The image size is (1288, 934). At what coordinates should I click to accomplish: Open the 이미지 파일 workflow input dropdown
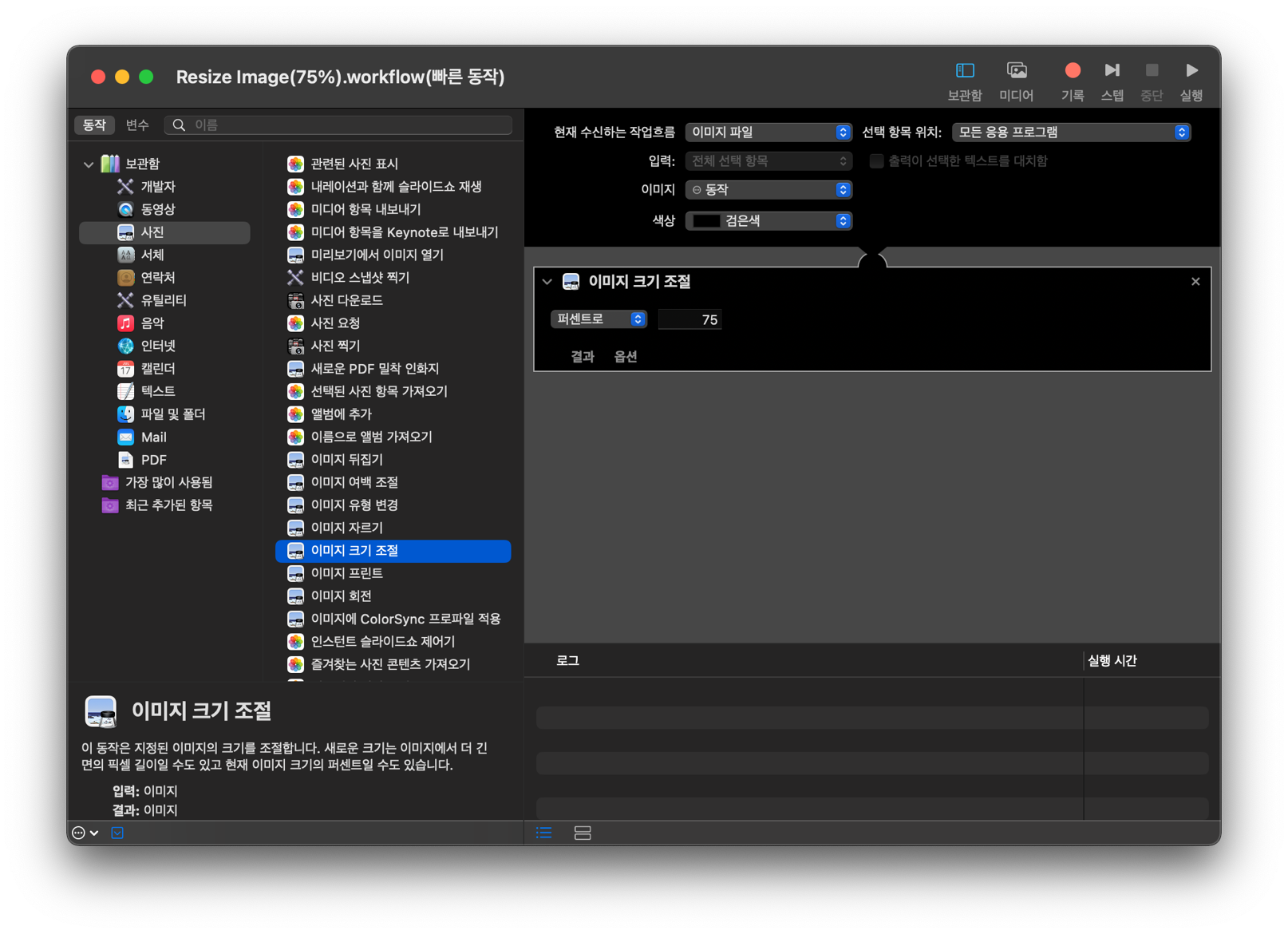point(768,133)
